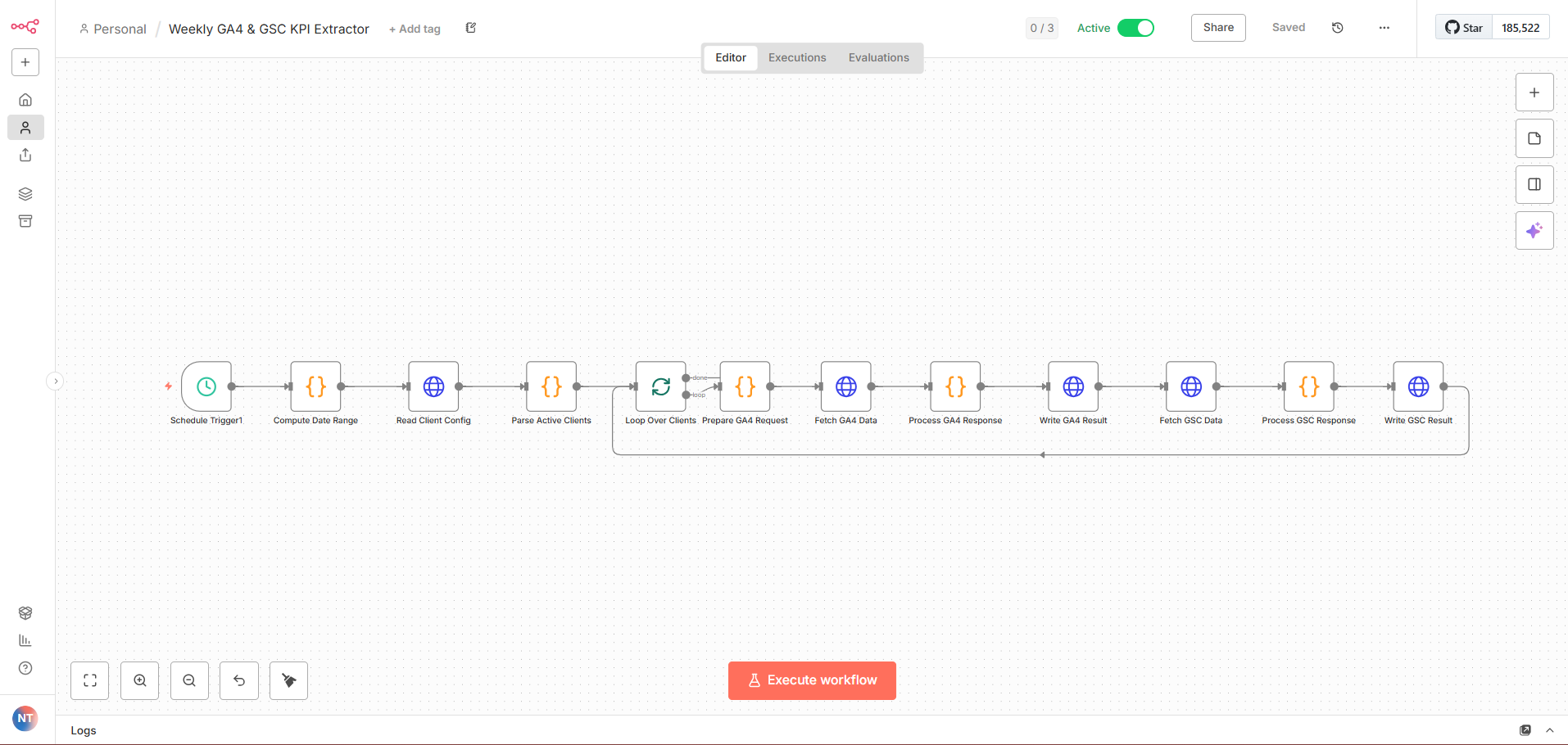Click the 185,522 star count
Image resolution: width=1568 pixels, height=745 pixels.
[1520, 28]
